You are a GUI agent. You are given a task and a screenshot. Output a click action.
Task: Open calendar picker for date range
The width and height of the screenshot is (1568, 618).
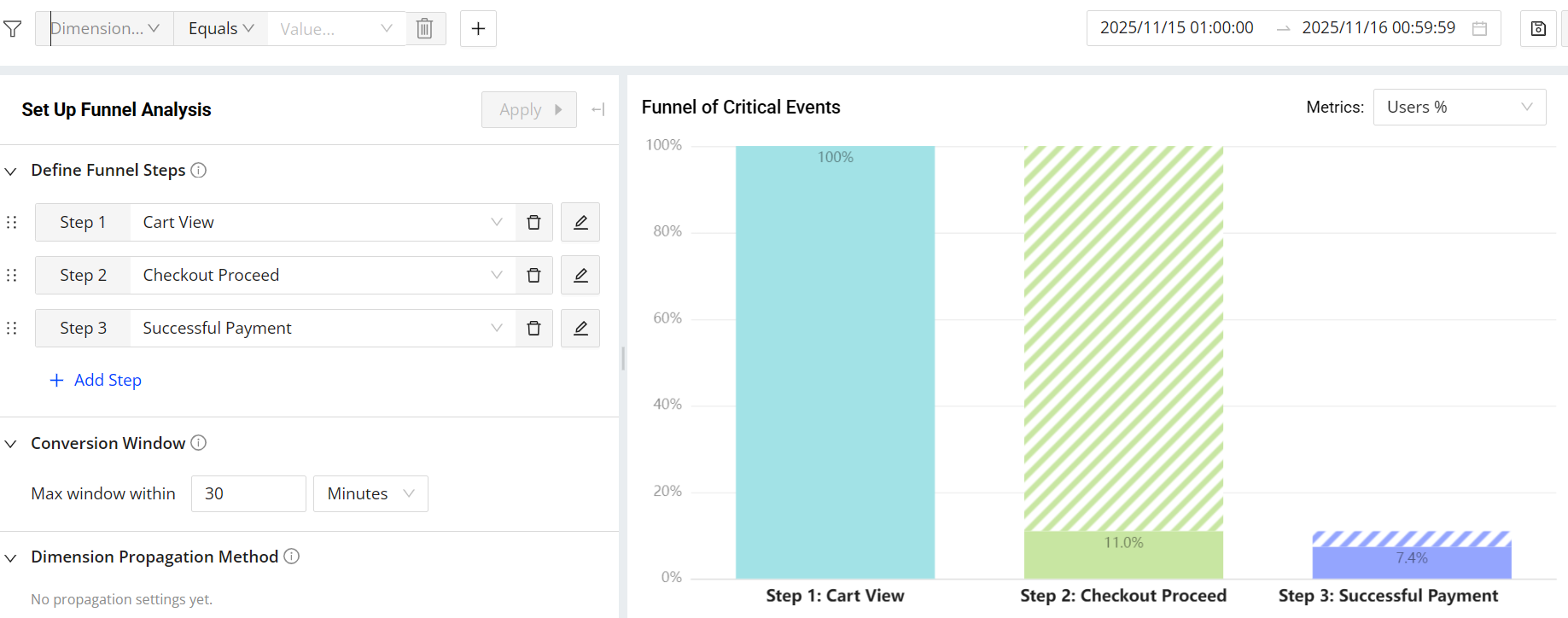coord(1480,29)
